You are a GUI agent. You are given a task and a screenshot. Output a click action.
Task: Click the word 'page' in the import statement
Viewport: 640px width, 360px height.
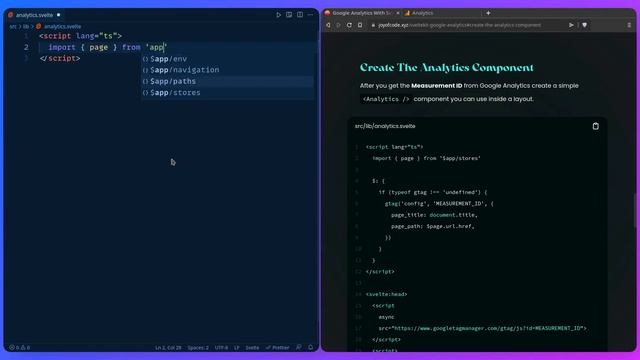point(98,47)
